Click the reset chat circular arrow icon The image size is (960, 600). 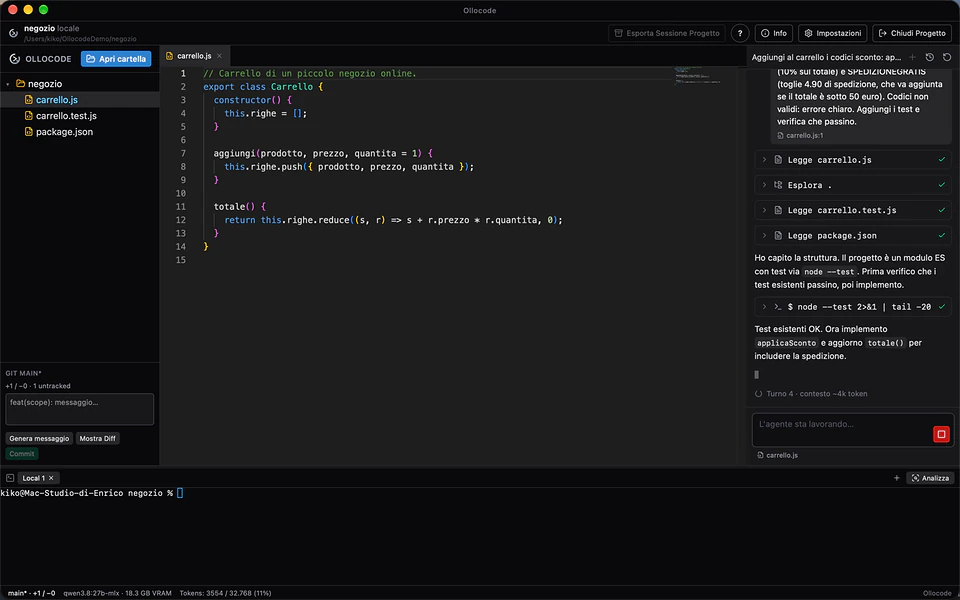(947, 57)
